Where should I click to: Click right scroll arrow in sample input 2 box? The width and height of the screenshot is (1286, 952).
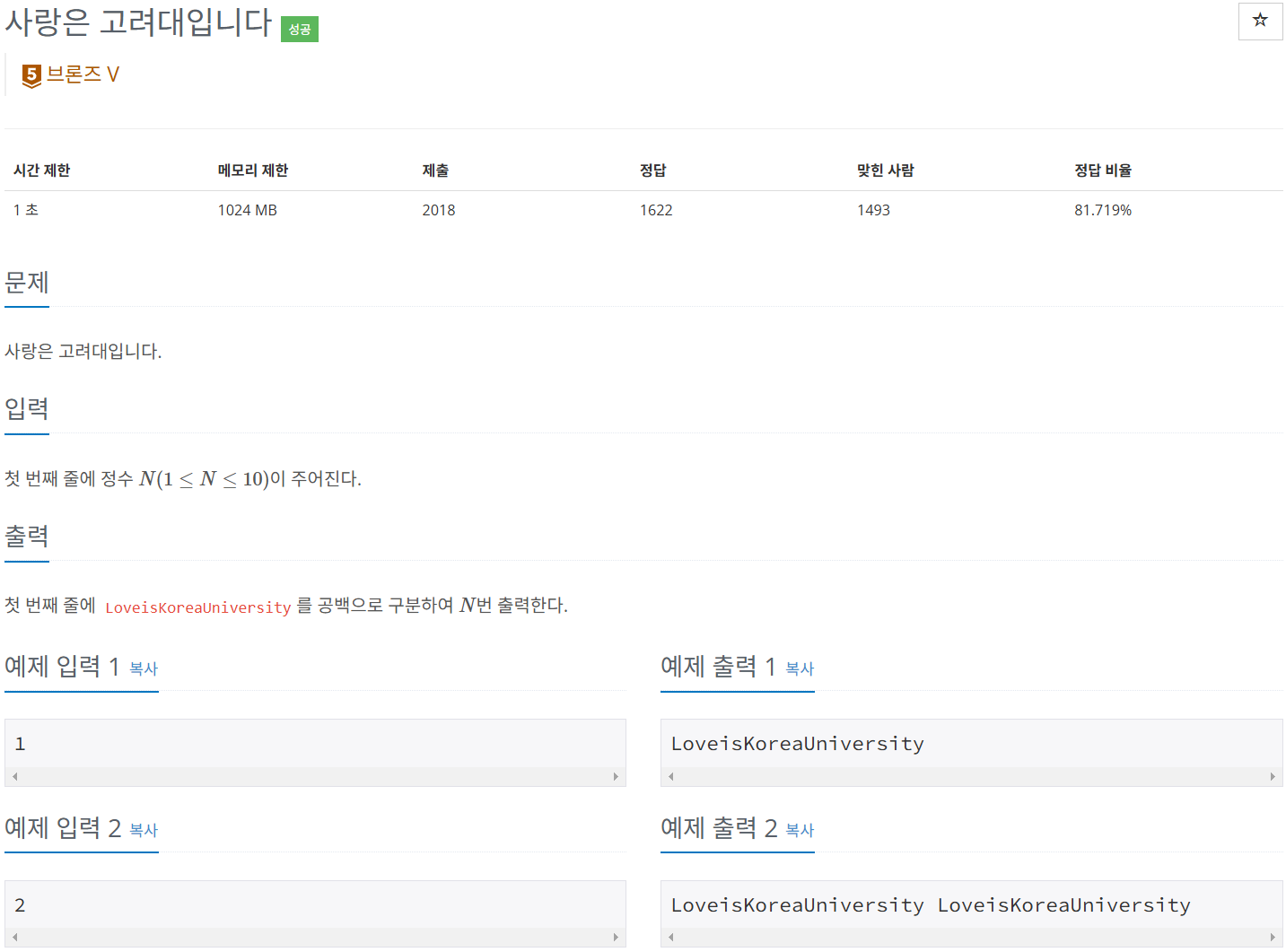616,937
